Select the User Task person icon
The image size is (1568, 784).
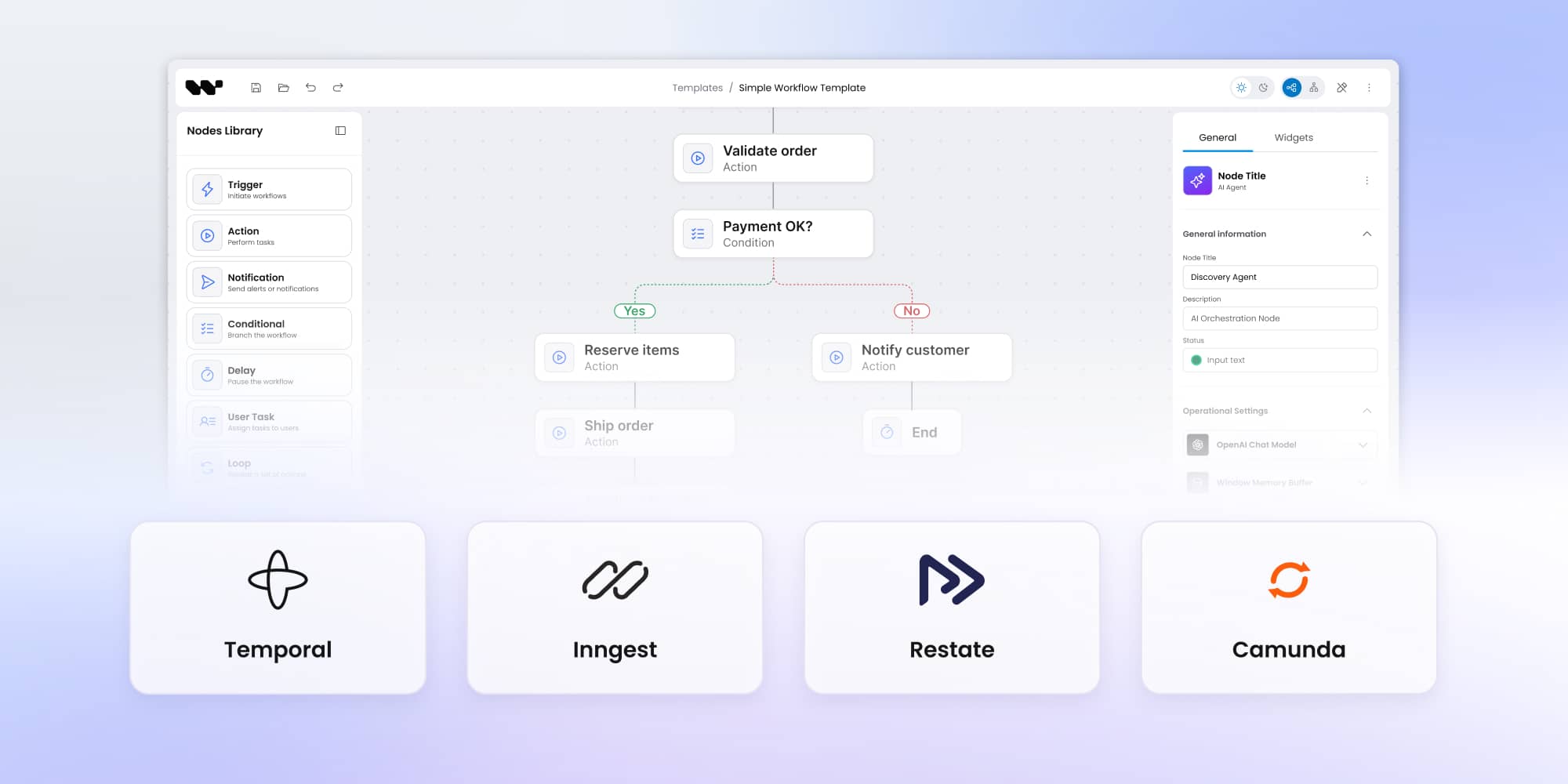pos(207,421)
